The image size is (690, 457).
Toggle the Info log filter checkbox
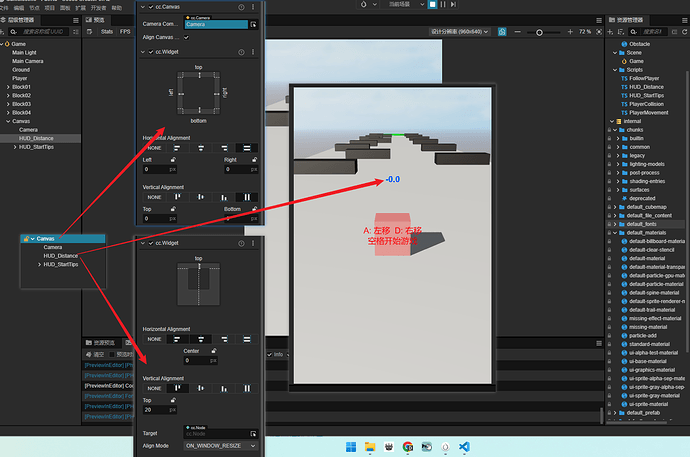[269, 355]
